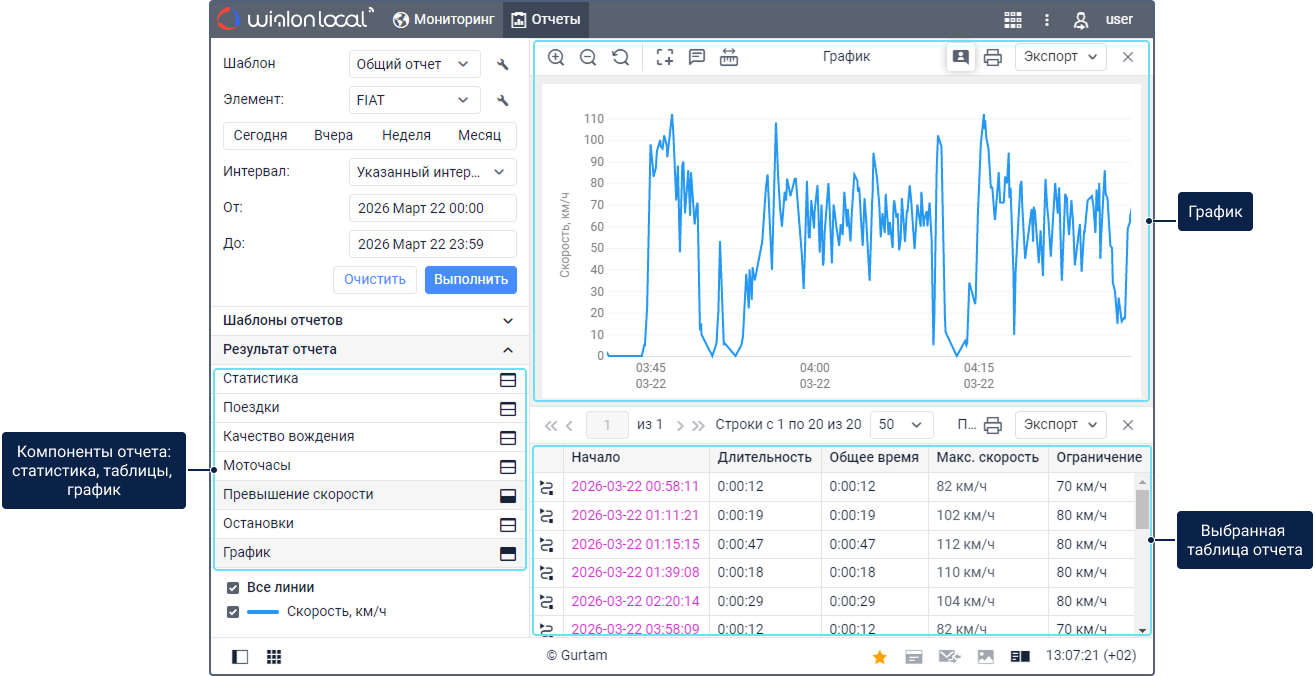Click the blue Скорость line color swatch
This screenshot has height=676, width=1315.
pyautogui.click(x=262, y=612)
